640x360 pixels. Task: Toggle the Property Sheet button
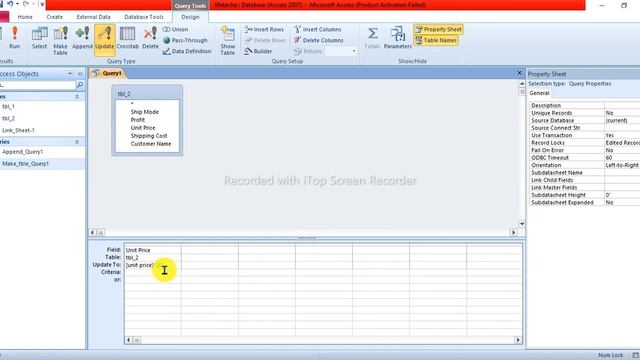tap(438, 29)
